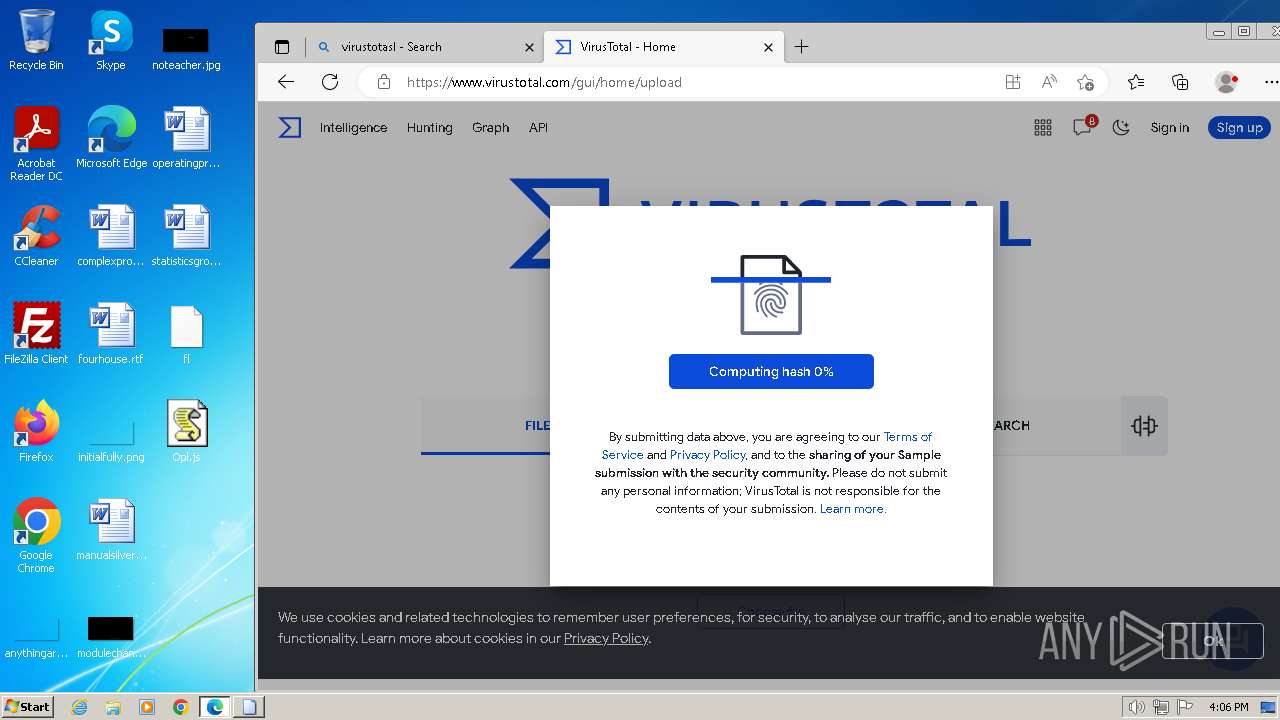Open the VirusTotal apps grid menu
Screen dimensions: 1280x720
[x=1043, y=127]
